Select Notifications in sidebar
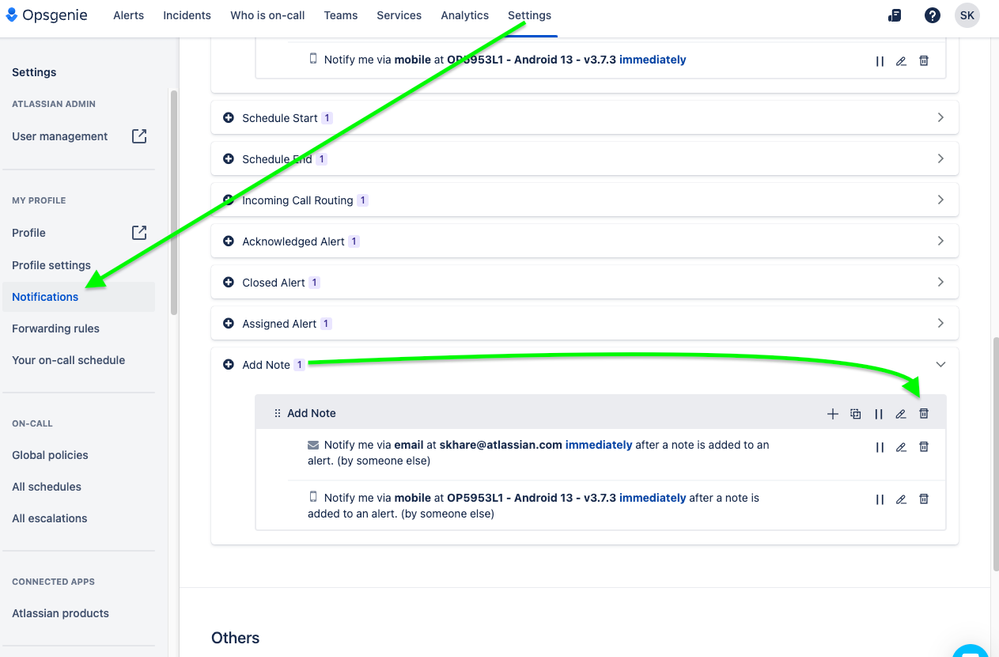The width and height of the screenshot is (999, 657). [x=78, y=297]
